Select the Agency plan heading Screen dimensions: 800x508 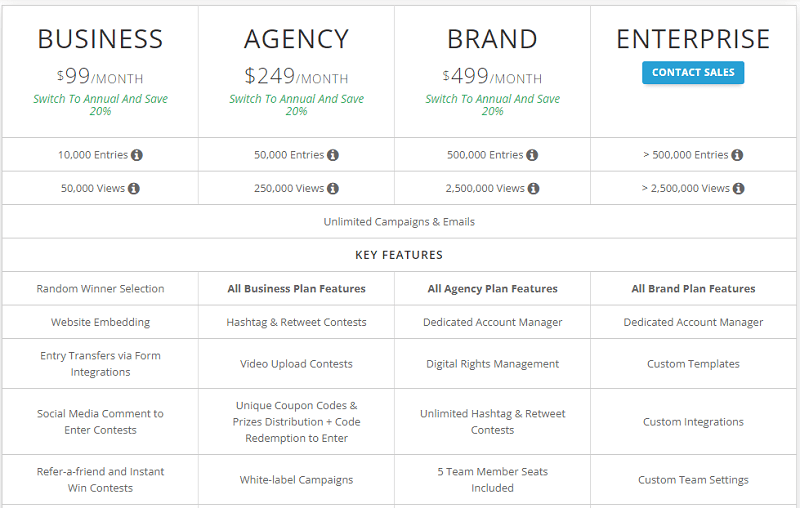point(296,39)
